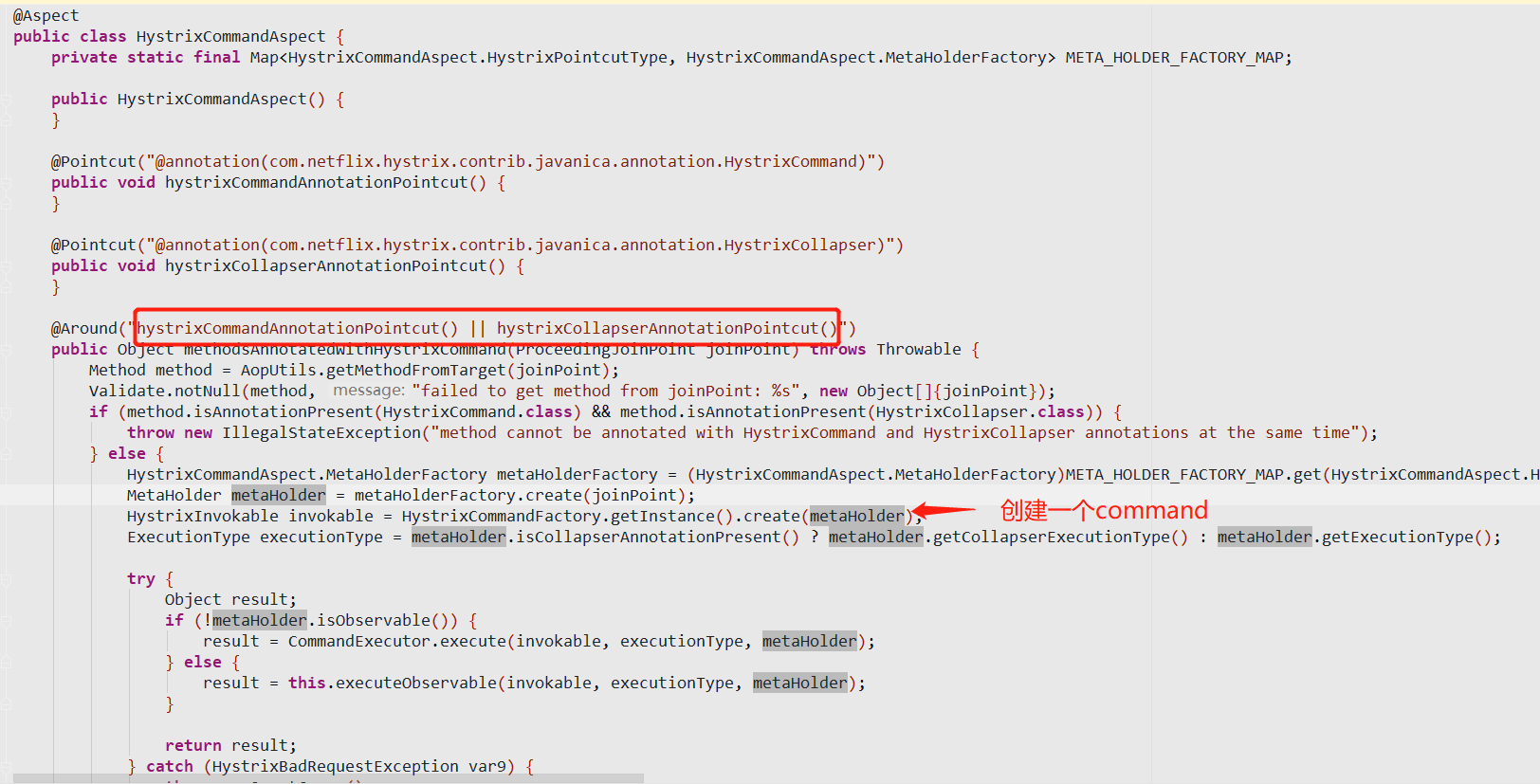The image size is (1540, 784).
Task: Collapse the HystrixCommandAspect() constructor fold marker
Action: pyautogui.click(x=8, y=100)
